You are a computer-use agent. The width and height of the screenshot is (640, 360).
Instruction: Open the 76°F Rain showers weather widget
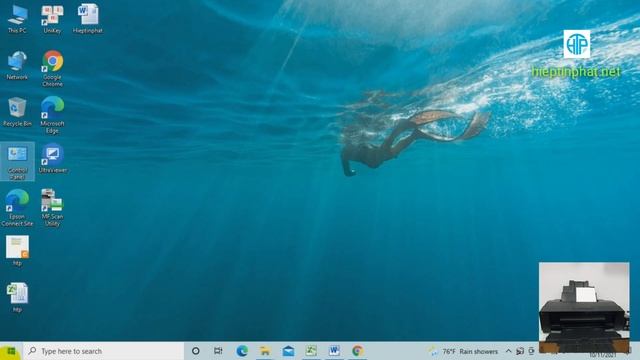click(x=463, y=351)
